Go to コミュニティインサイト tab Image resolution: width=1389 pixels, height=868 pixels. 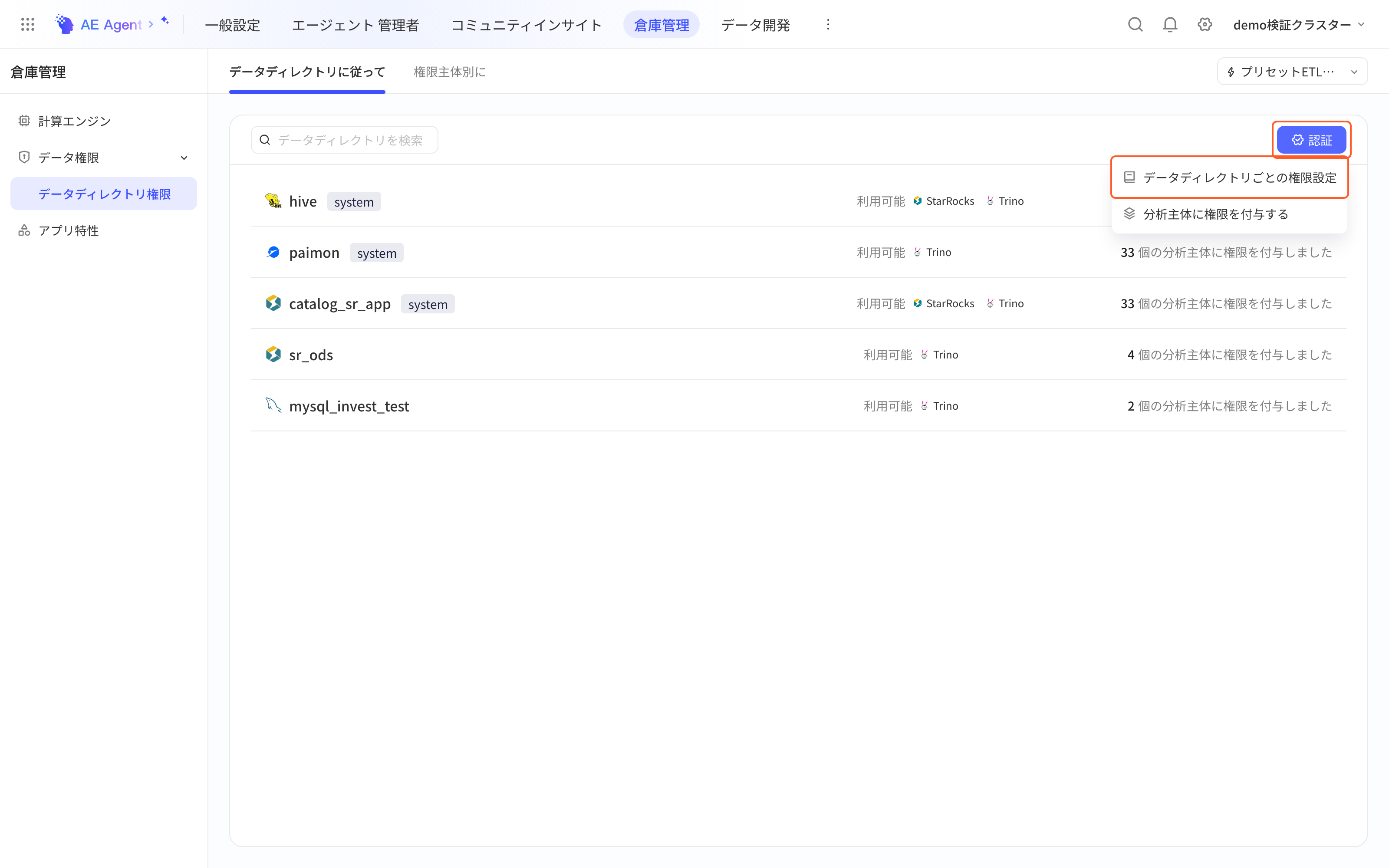[x=527, y=25]
